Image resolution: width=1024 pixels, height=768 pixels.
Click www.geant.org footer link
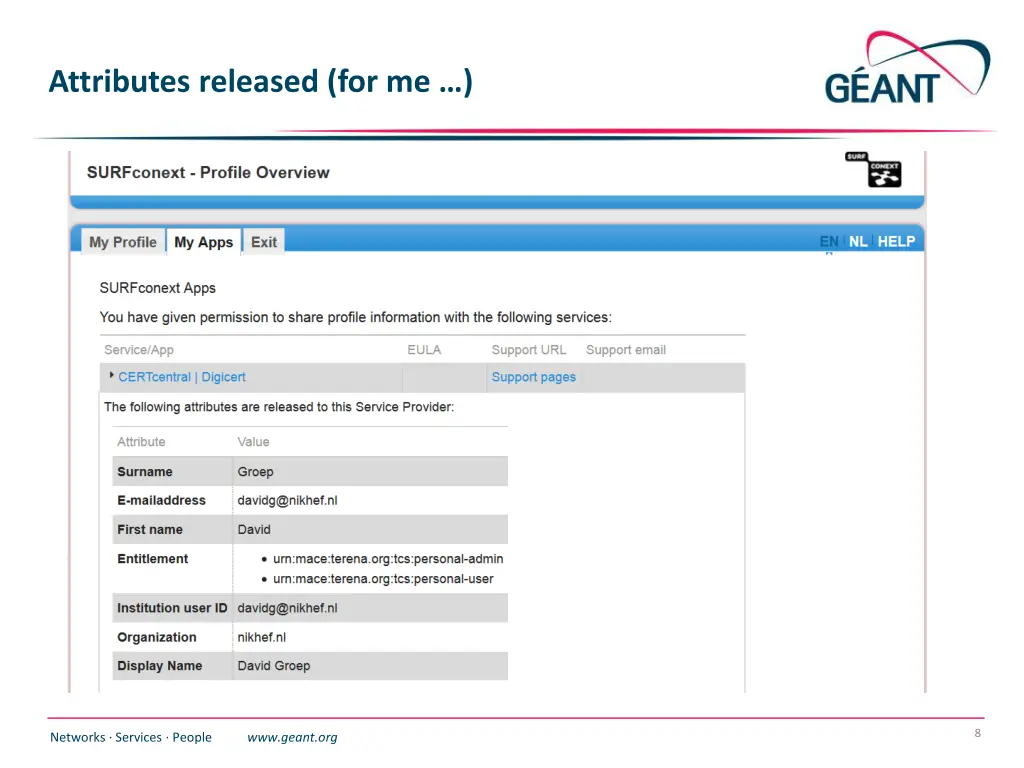coord(292,737)
